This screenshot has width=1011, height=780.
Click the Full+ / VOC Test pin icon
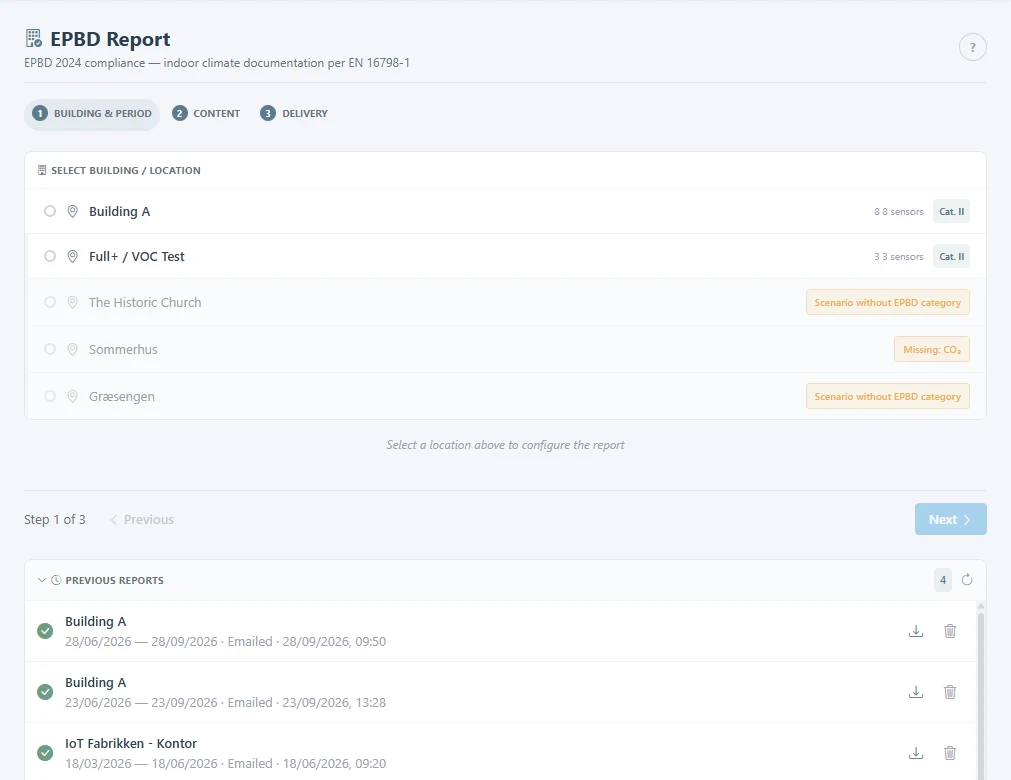72,257
